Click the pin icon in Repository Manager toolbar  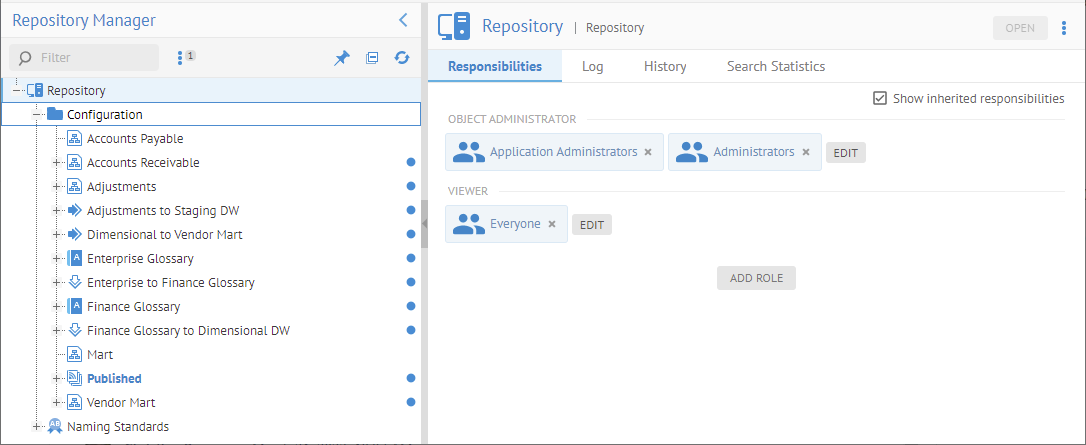point(342,59)
